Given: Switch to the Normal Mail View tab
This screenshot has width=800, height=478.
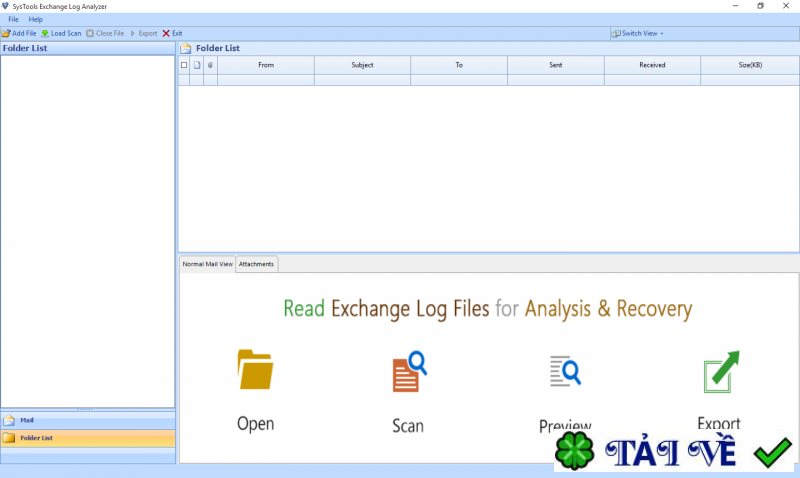Looking at the screenshot, I should click(x=207, y=264).
